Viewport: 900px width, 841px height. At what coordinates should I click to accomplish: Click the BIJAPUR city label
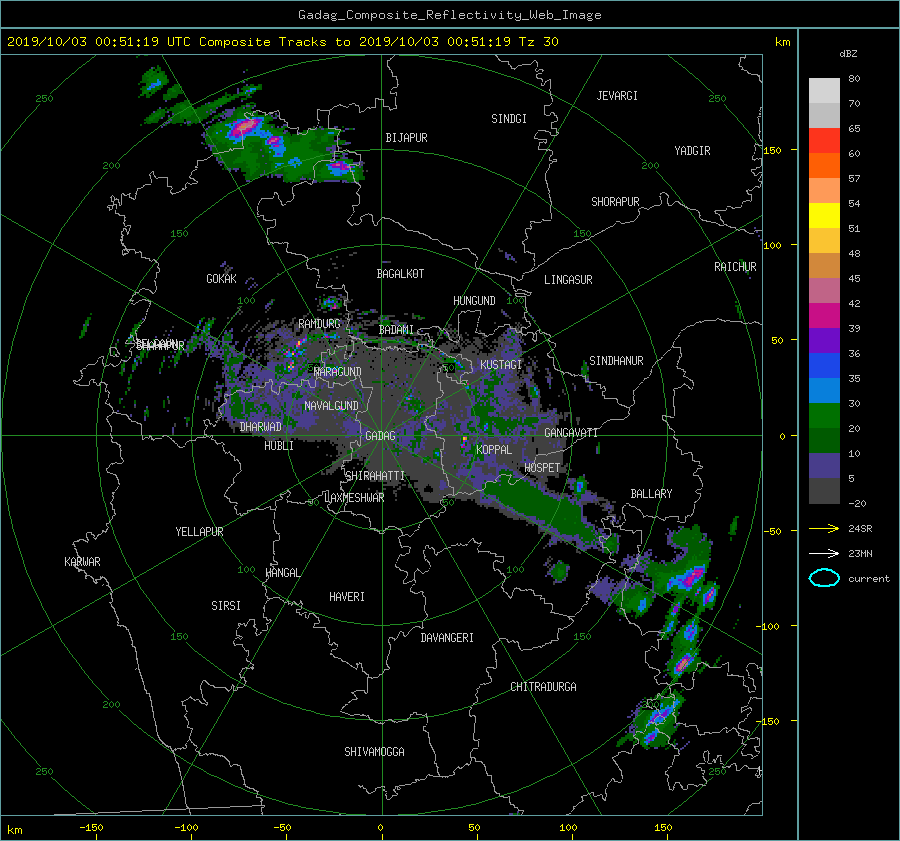[x=406, y=138]
